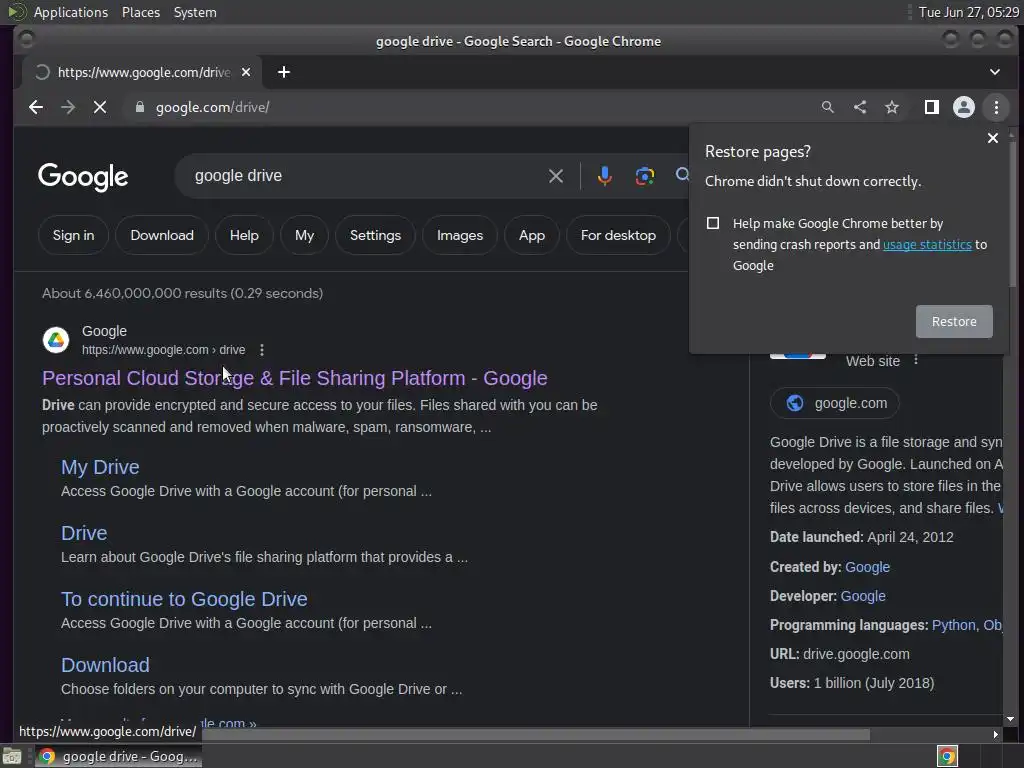The height and width of the screenshot is (768, 1024).
Task: Select the For desktop filter chip
Action: click(618, 235)
